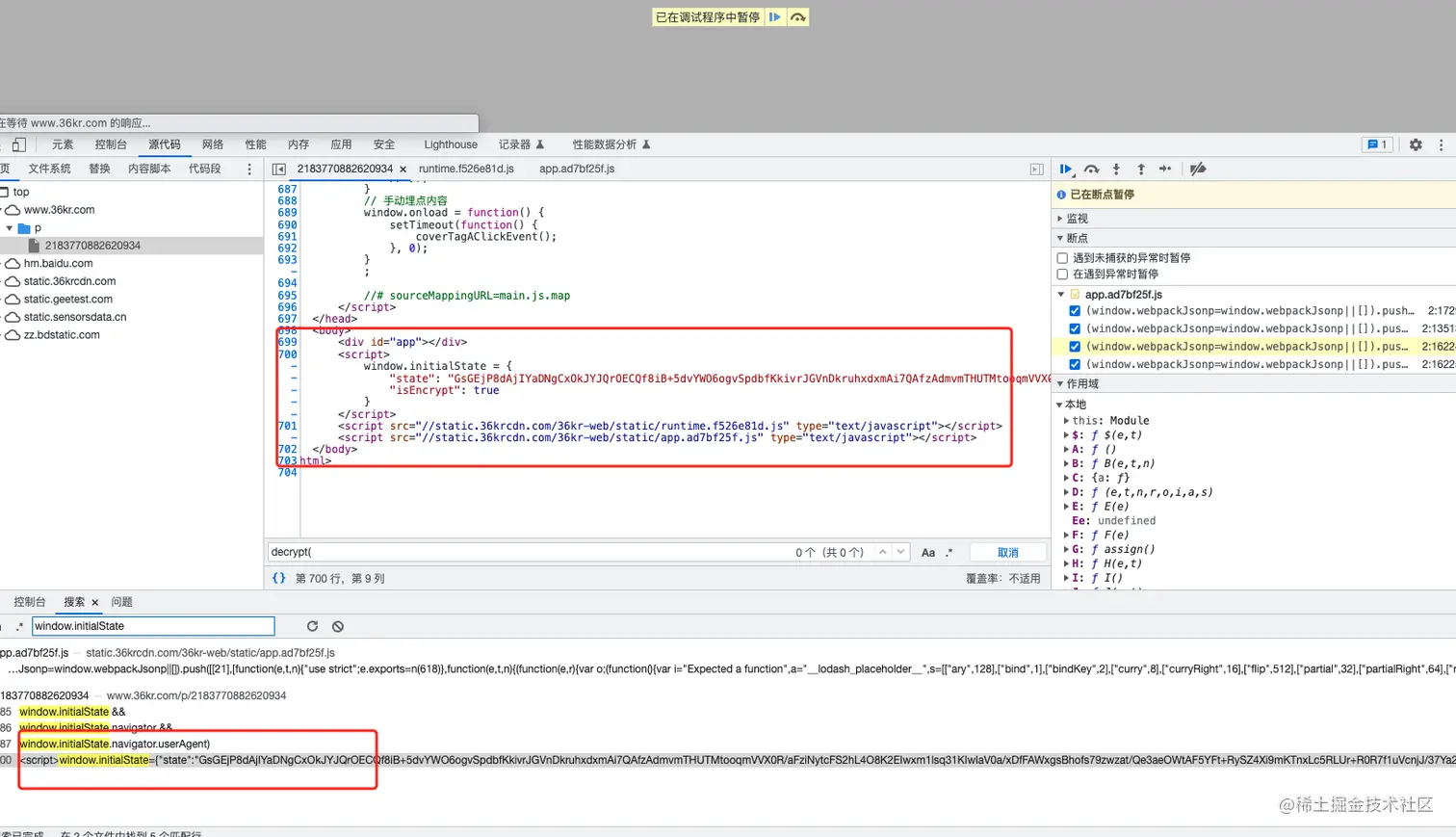Deactivate all breakpoints
This screenshot has width=1456, height=837.
point(1198,170)
